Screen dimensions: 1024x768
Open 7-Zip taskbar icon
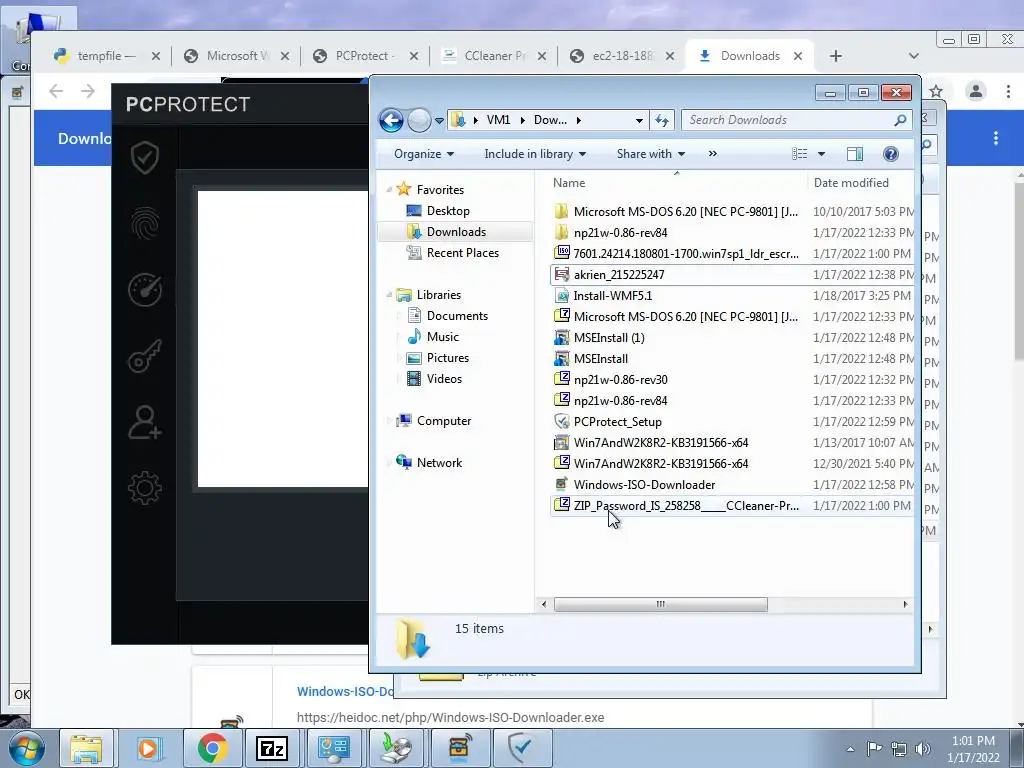pos(272,748)
